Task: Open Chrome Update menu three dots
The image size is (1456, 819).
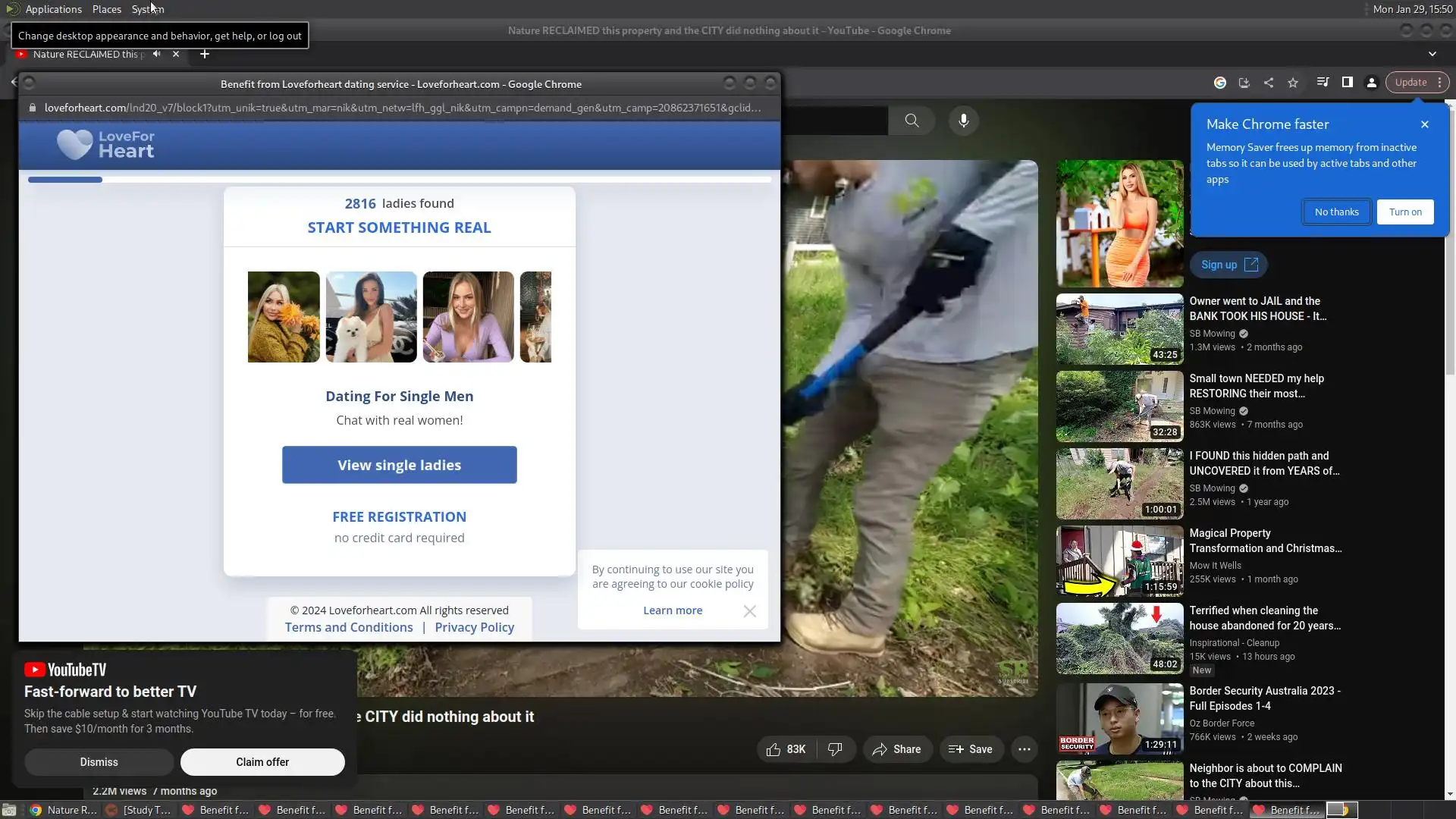Action: coord(1439,83)
